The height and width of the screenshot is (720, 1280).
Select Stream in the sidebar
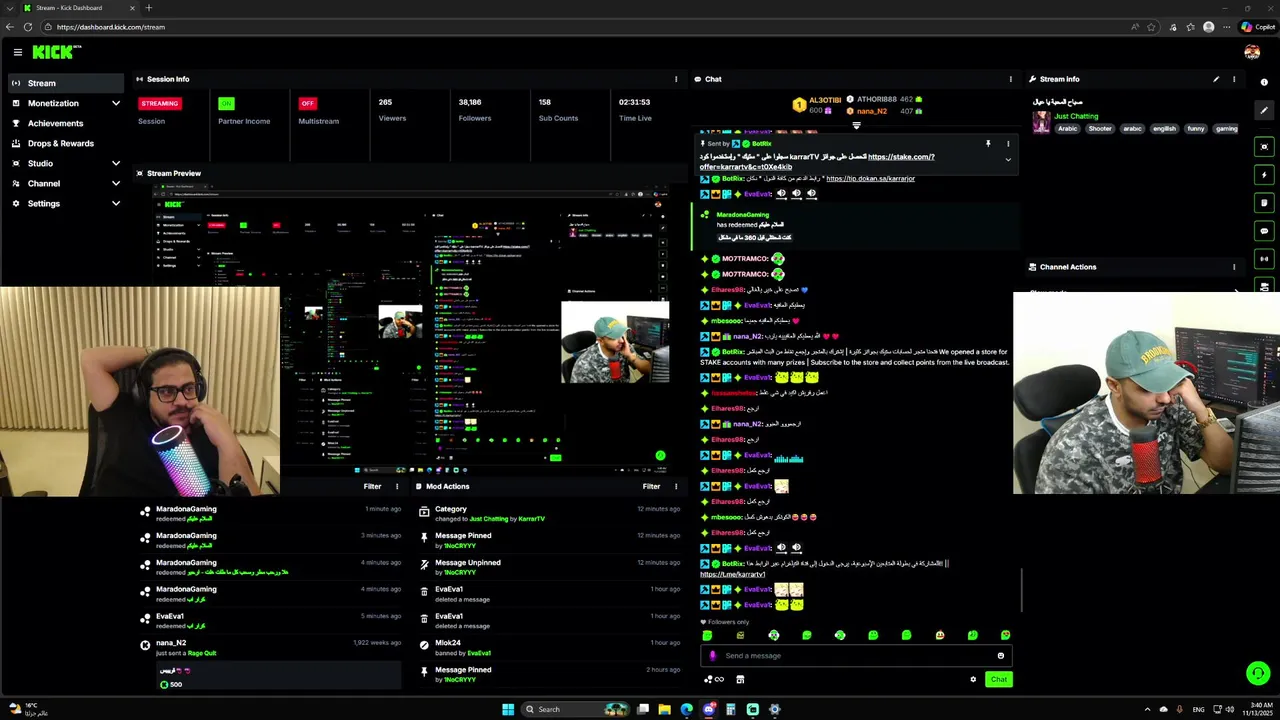click(65, 83)
